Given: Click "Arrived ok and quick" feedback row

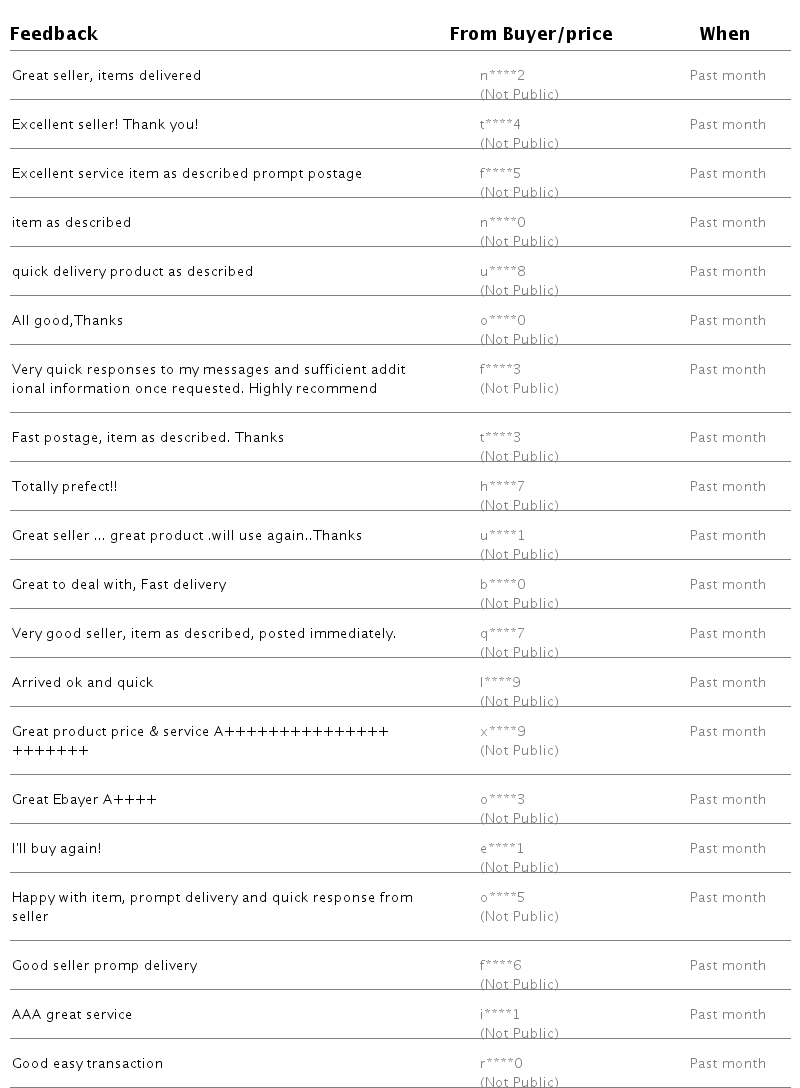Looking at the screenshot, I should point(82,682).
